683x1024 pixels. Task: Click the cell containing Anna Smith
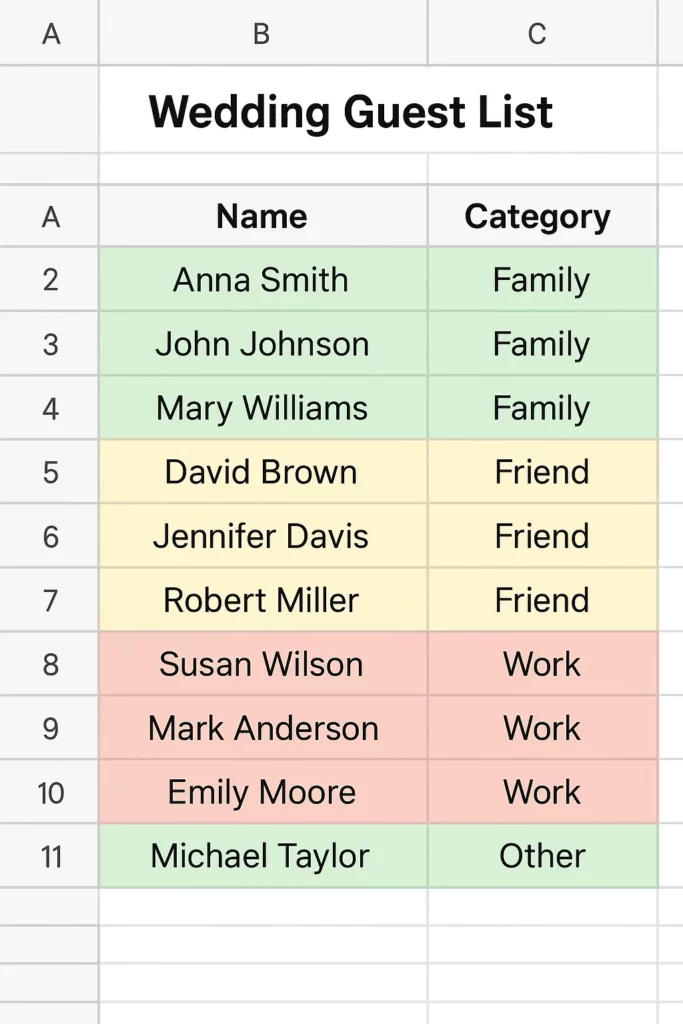coord(261,280)
